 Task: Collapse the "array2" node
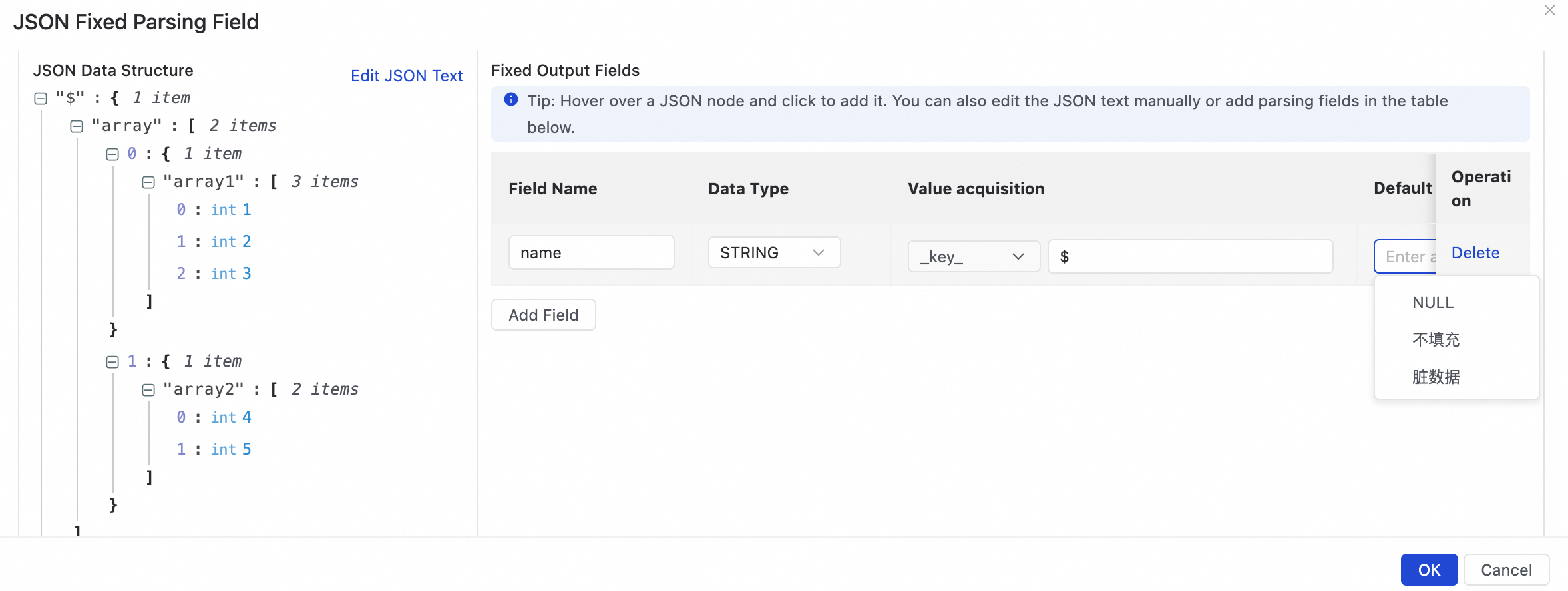click(148, 390)
